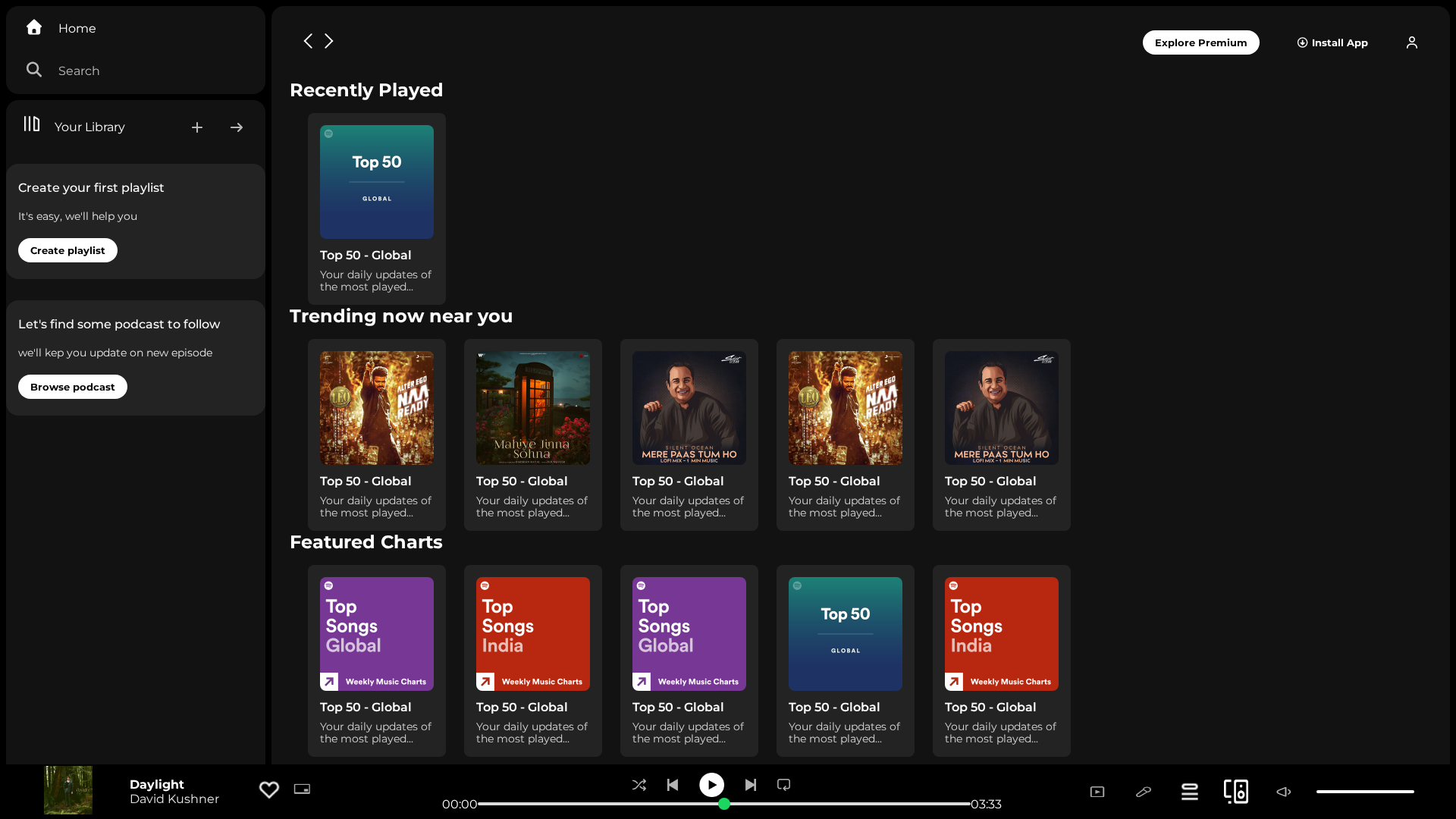
Task: Select Your Library label
Action: (x=89, y=127)
